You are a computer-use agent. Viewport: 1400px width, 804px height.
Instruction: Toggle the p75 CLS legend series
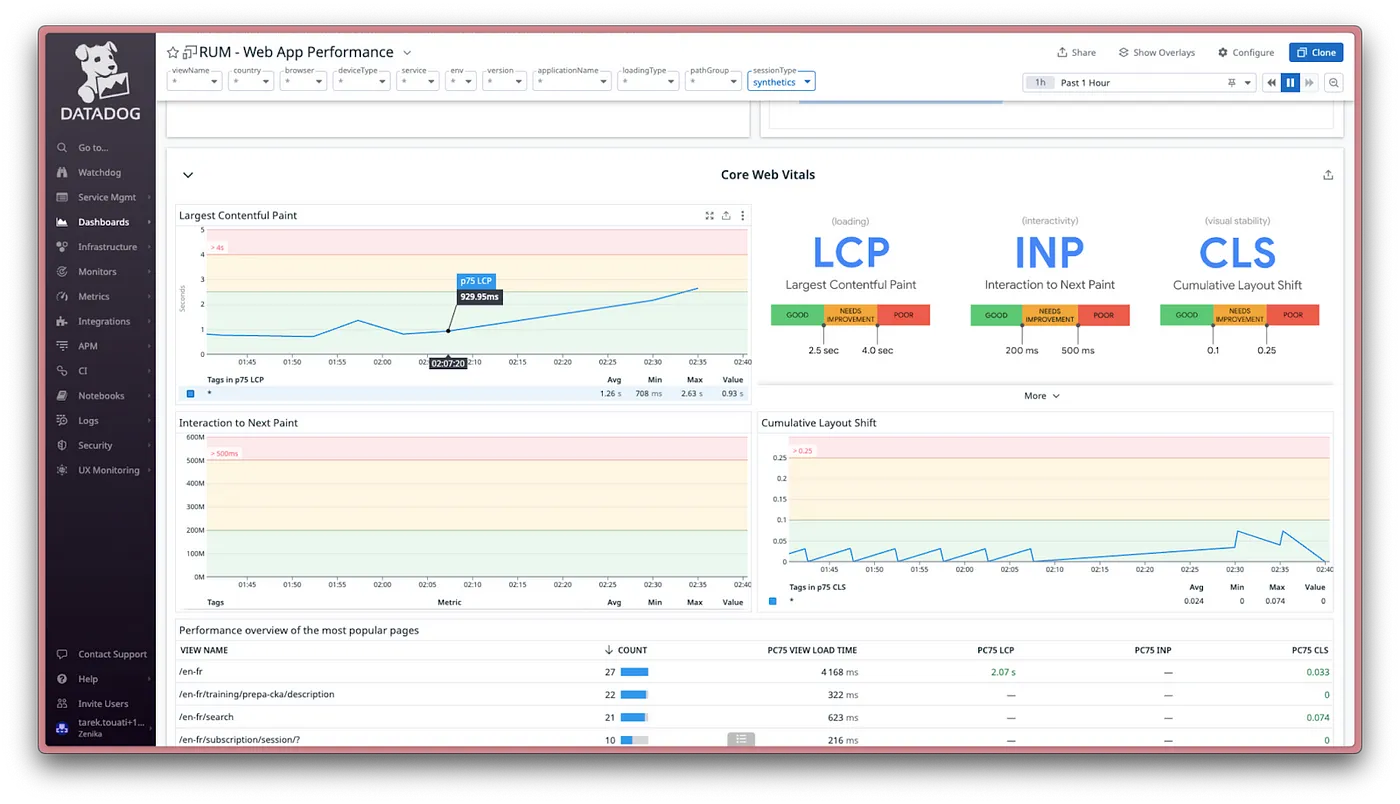click(772, 601)
